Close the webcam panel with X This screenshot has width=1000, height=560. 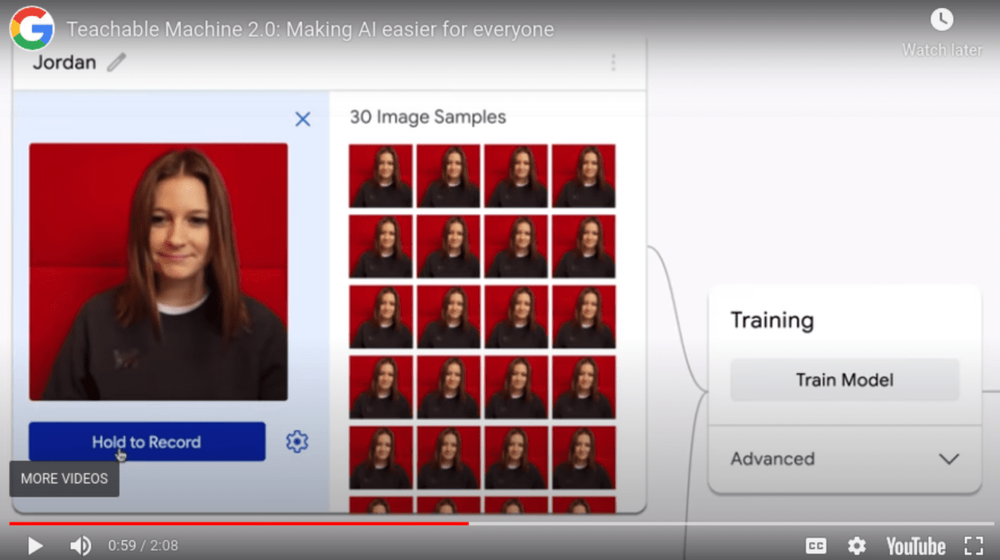coord(303,119)
